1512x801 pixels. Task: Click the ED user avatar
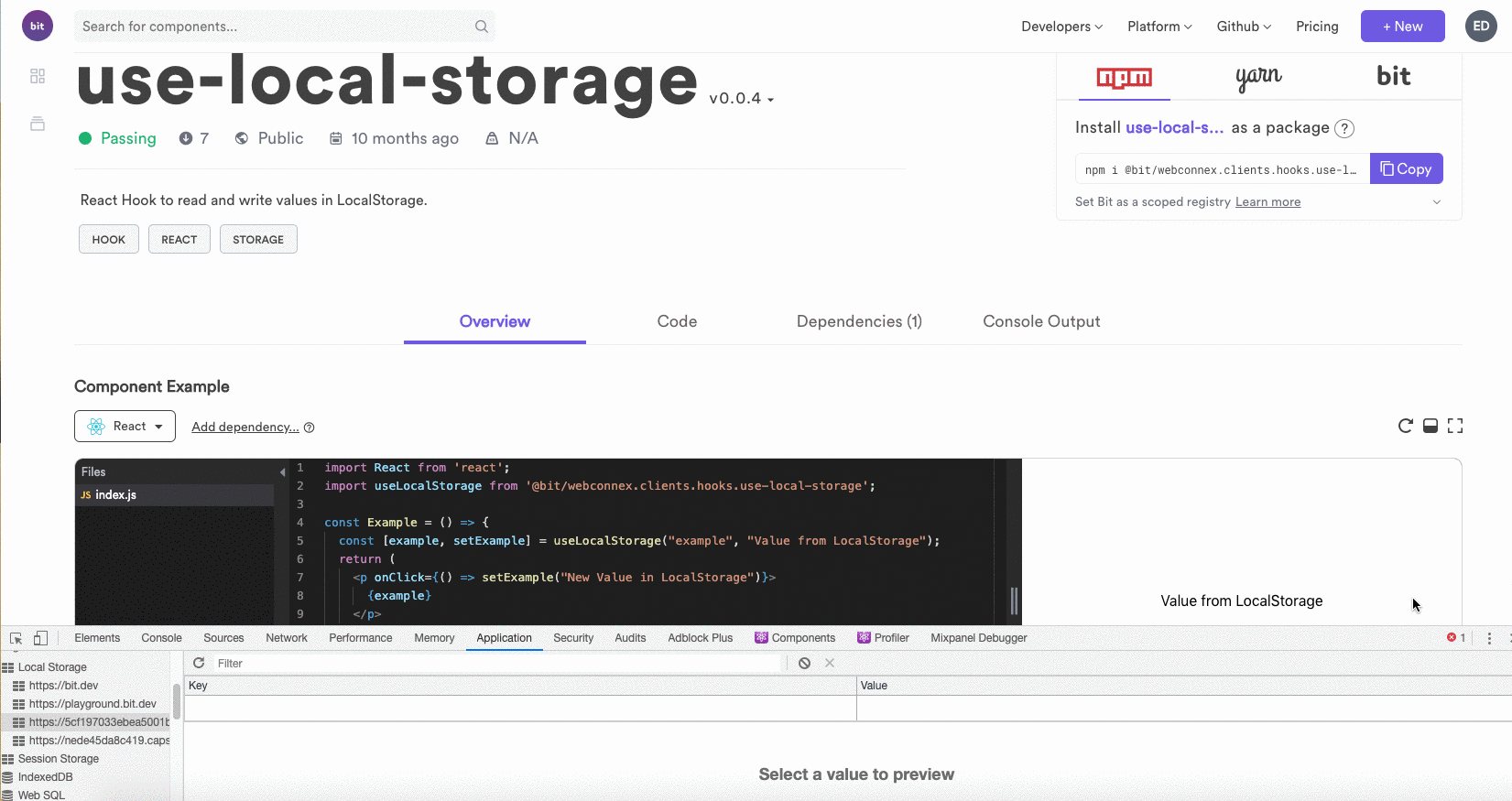[1481, 26]
